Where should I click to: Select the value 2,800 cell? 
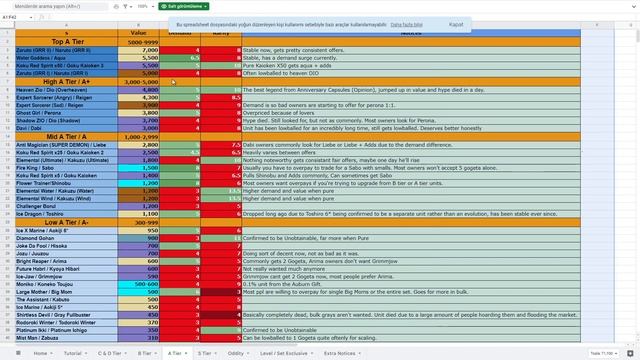click(138, 145)
